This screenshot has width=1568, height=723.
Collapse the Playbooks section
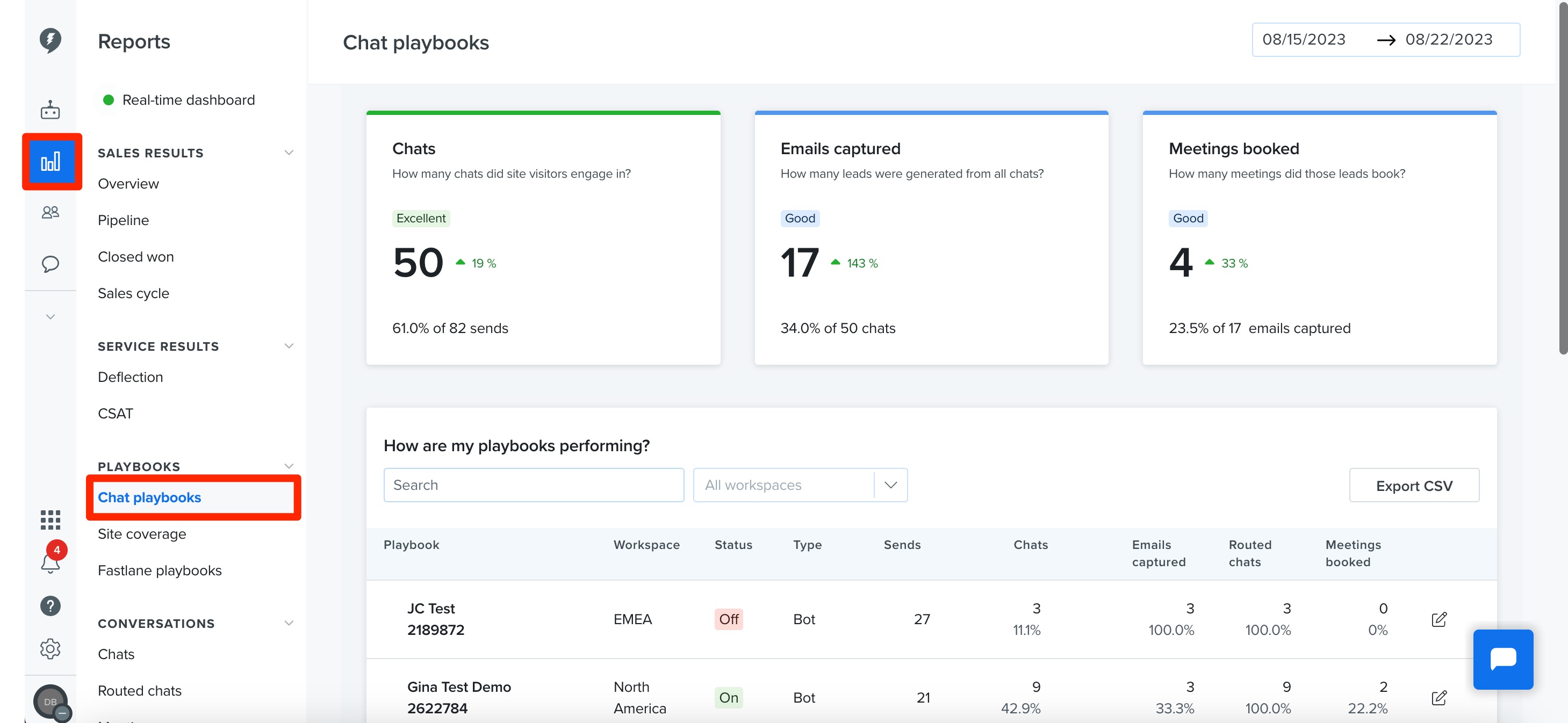[x=289, y=466]
